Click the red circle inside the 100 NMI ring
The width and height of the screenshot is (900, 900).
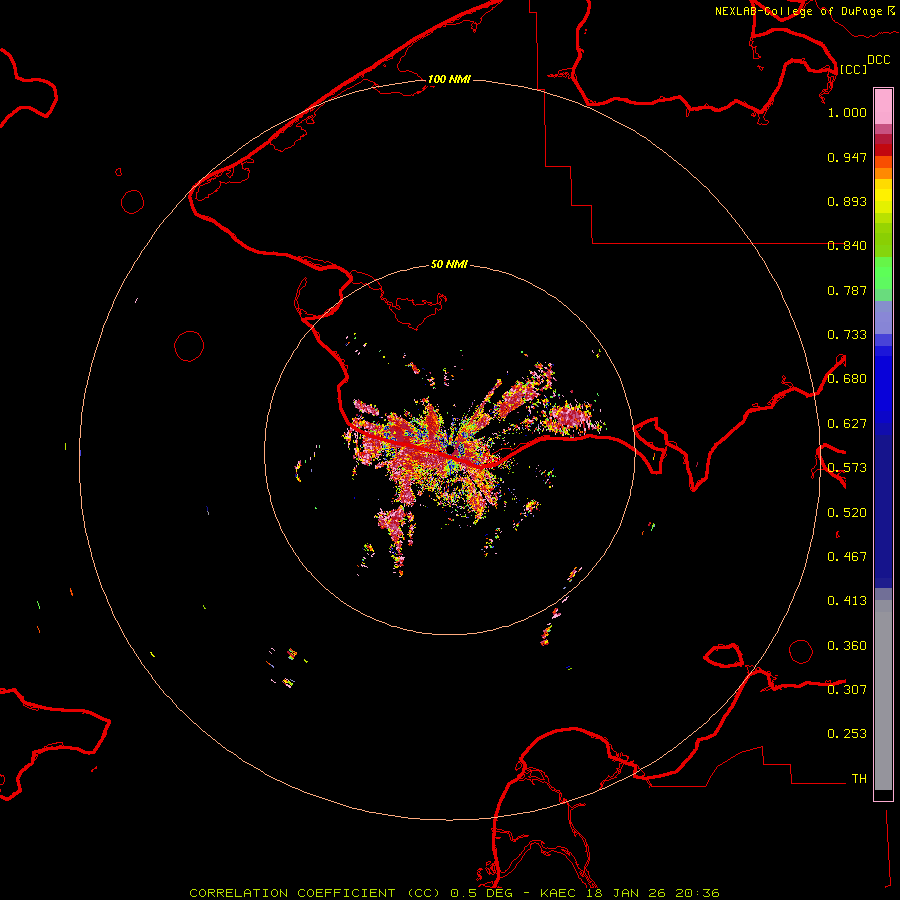(189, 346)
